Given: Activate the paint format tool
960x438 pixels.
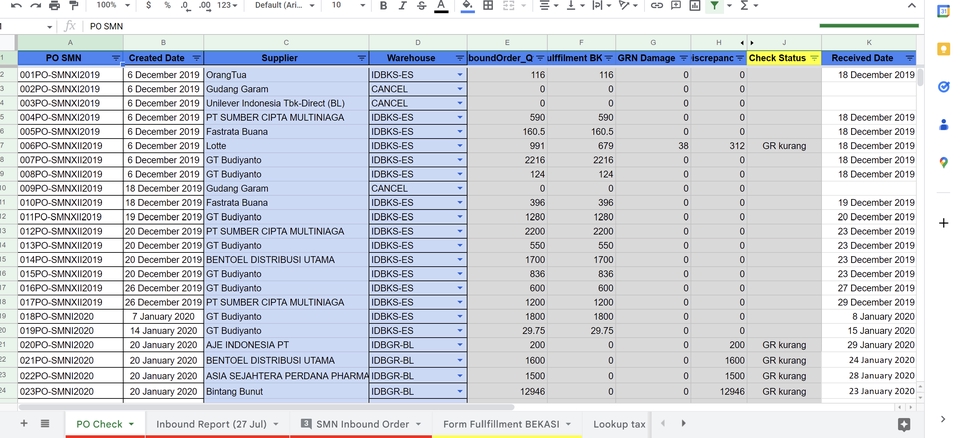Looking at the screenshot, I should [x=74, y=6].
